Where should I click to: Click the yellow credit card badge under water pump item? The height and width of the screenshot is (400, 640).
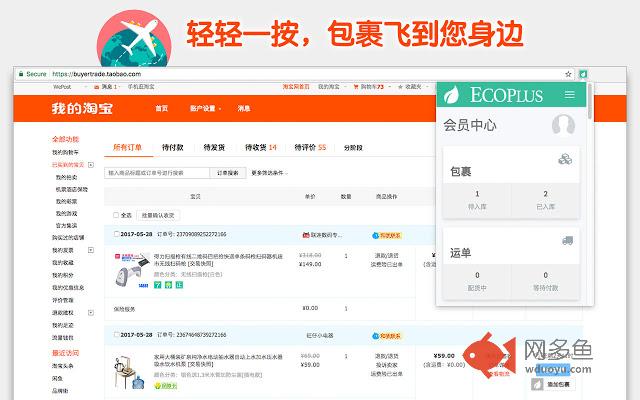[x=165, y=385]
